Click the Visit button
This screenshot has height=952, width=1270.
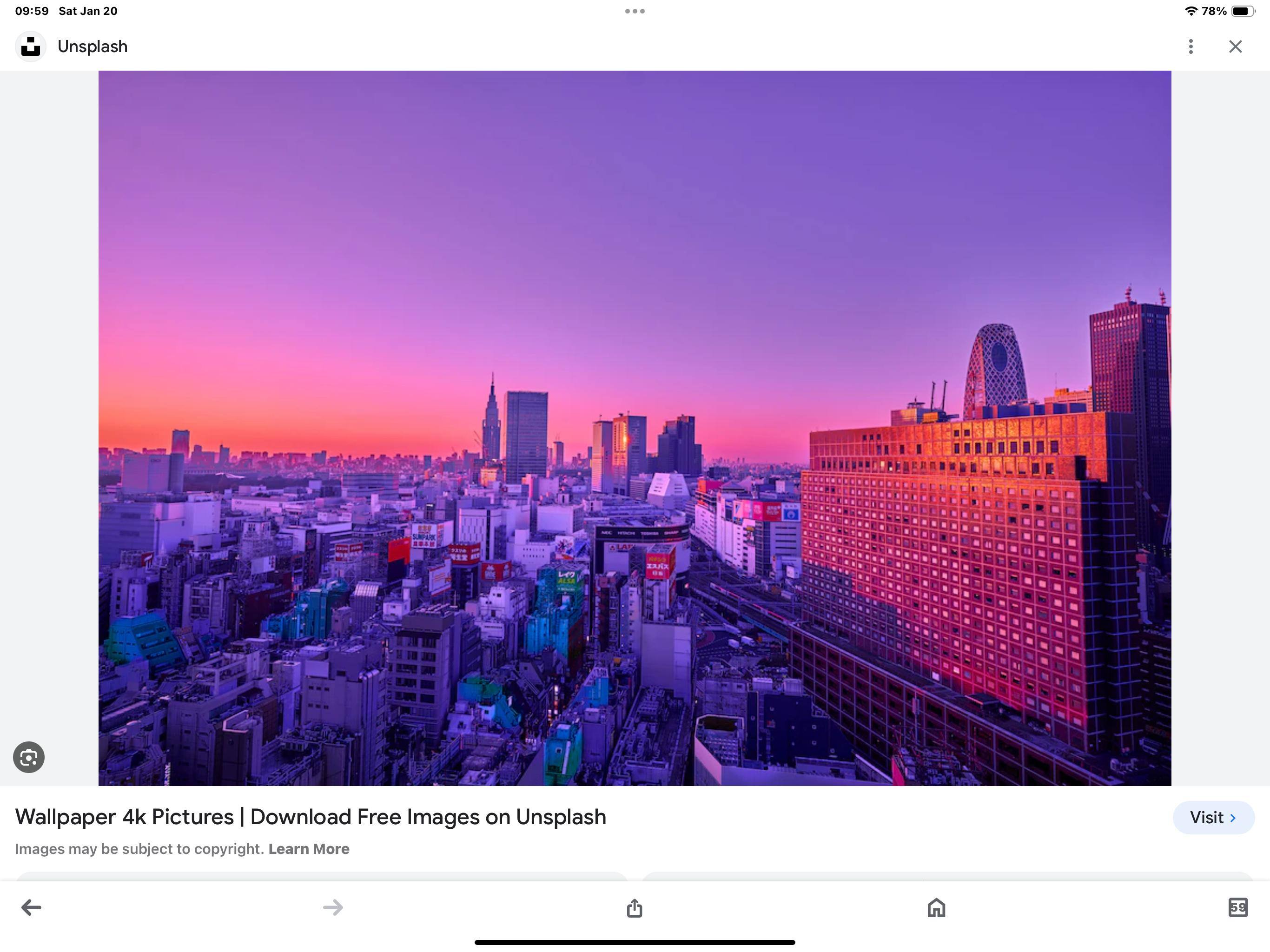(x=1206, y=817)
